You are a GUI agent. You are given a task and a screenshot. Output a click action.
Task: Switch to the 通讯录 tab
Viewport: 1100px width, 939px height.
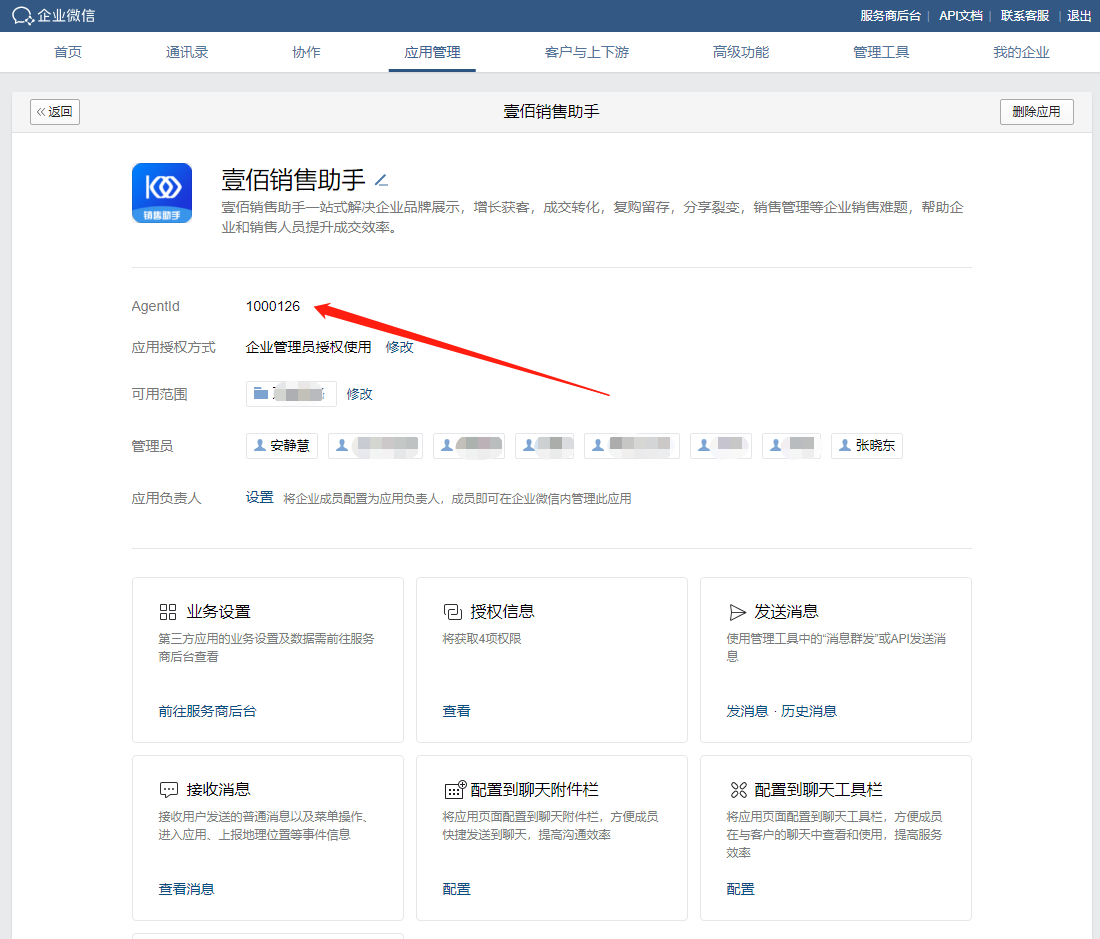click(x=187, y=52)
